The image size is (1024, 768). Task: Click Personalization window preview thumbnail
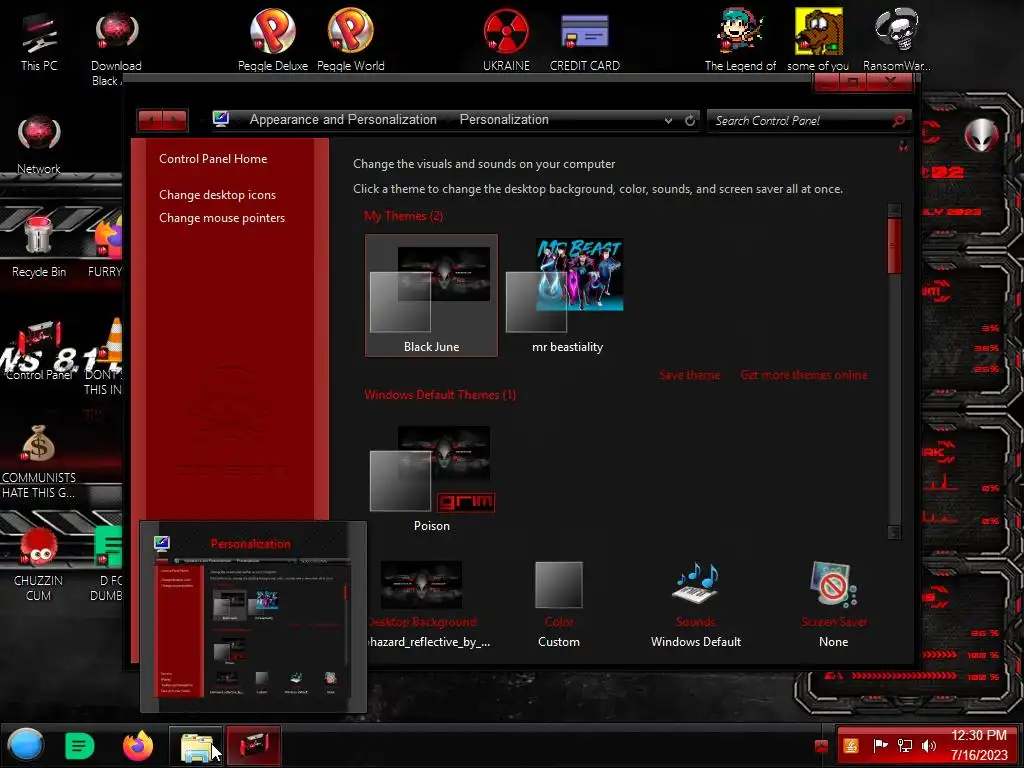click(x=253, y=616)
